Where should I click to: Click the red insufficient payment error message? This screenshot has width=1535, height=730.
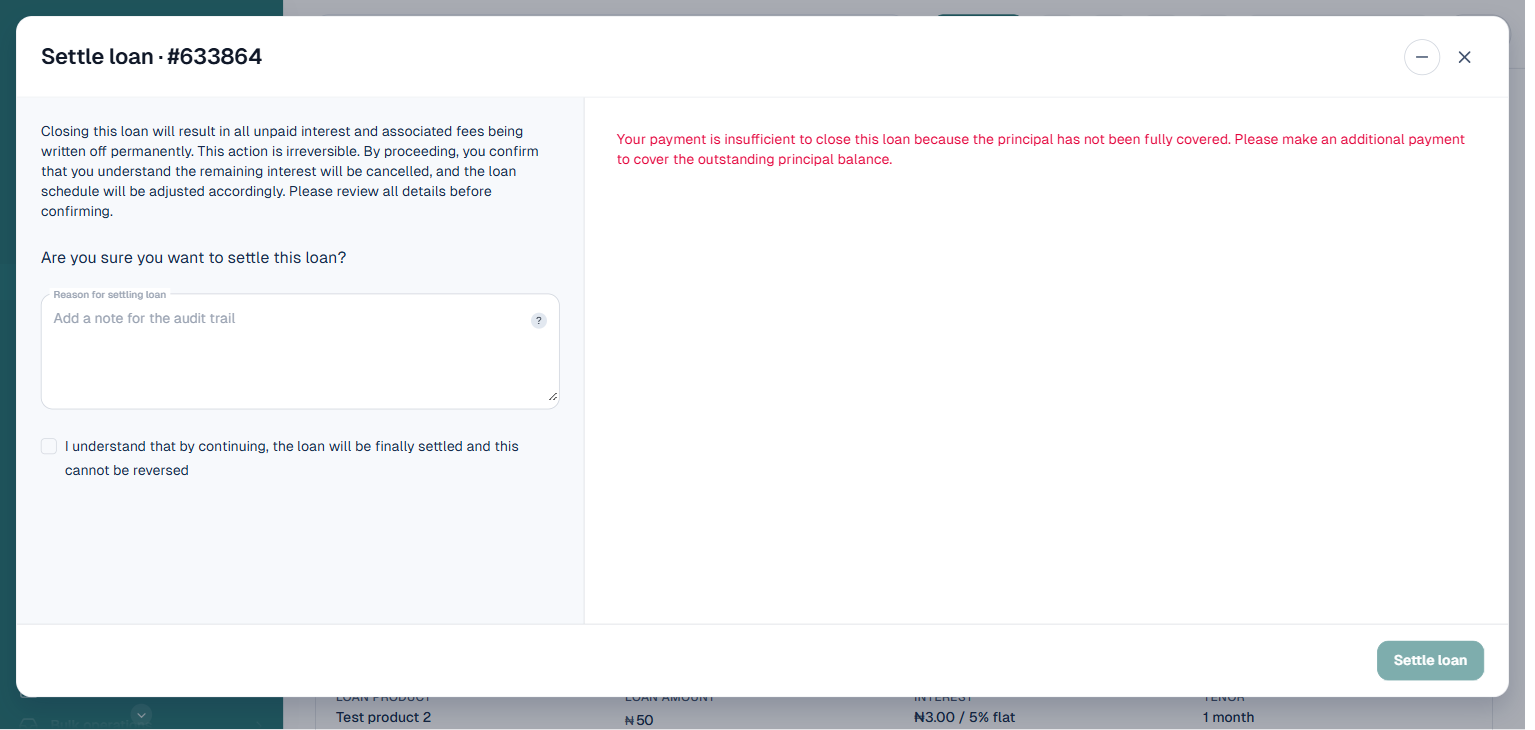click(1041, 149)
